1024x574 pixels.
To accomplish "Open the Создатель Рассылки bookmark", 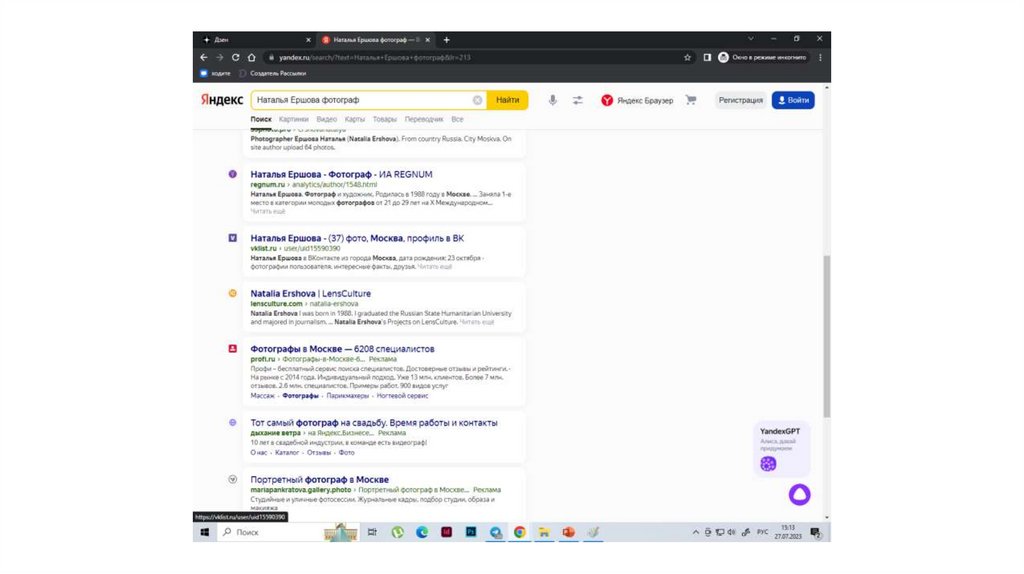I will tap(272, 73).
